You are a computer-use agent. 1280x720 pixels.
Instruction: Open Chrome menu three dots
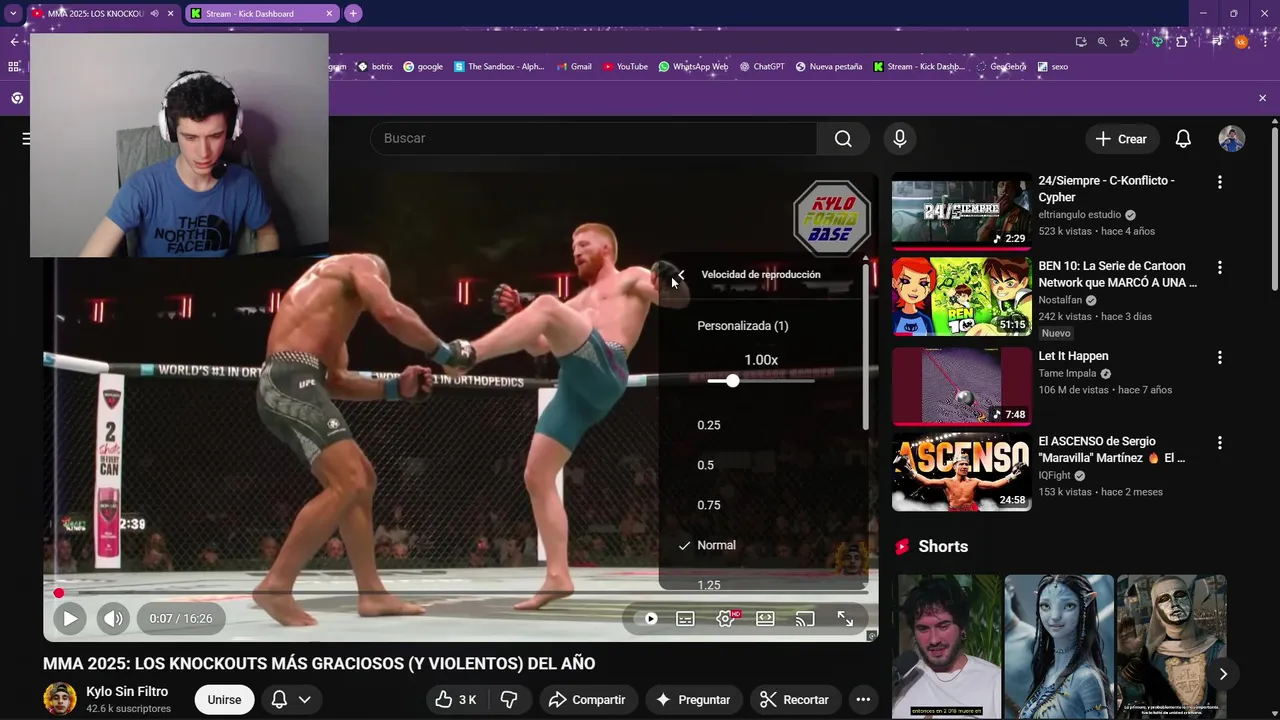coord(1266,42)
